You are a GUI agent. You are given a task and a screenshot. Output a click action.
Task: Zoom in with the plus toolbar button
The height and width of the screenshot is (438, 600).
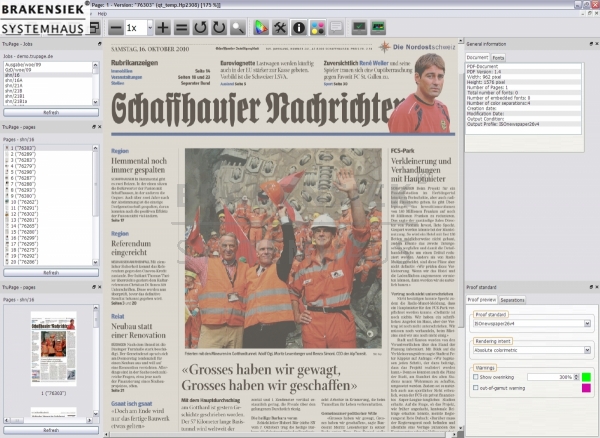pos(163,28)
